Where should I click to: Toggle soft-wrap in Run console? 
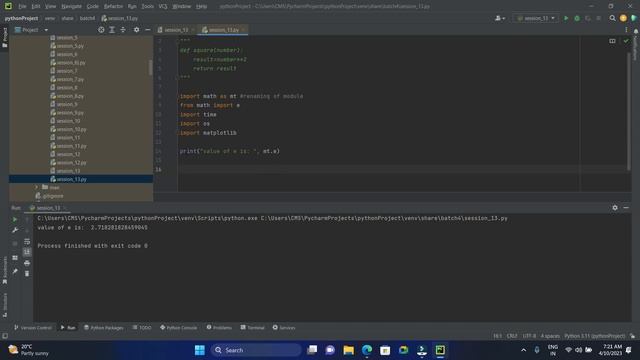point(27,242)
